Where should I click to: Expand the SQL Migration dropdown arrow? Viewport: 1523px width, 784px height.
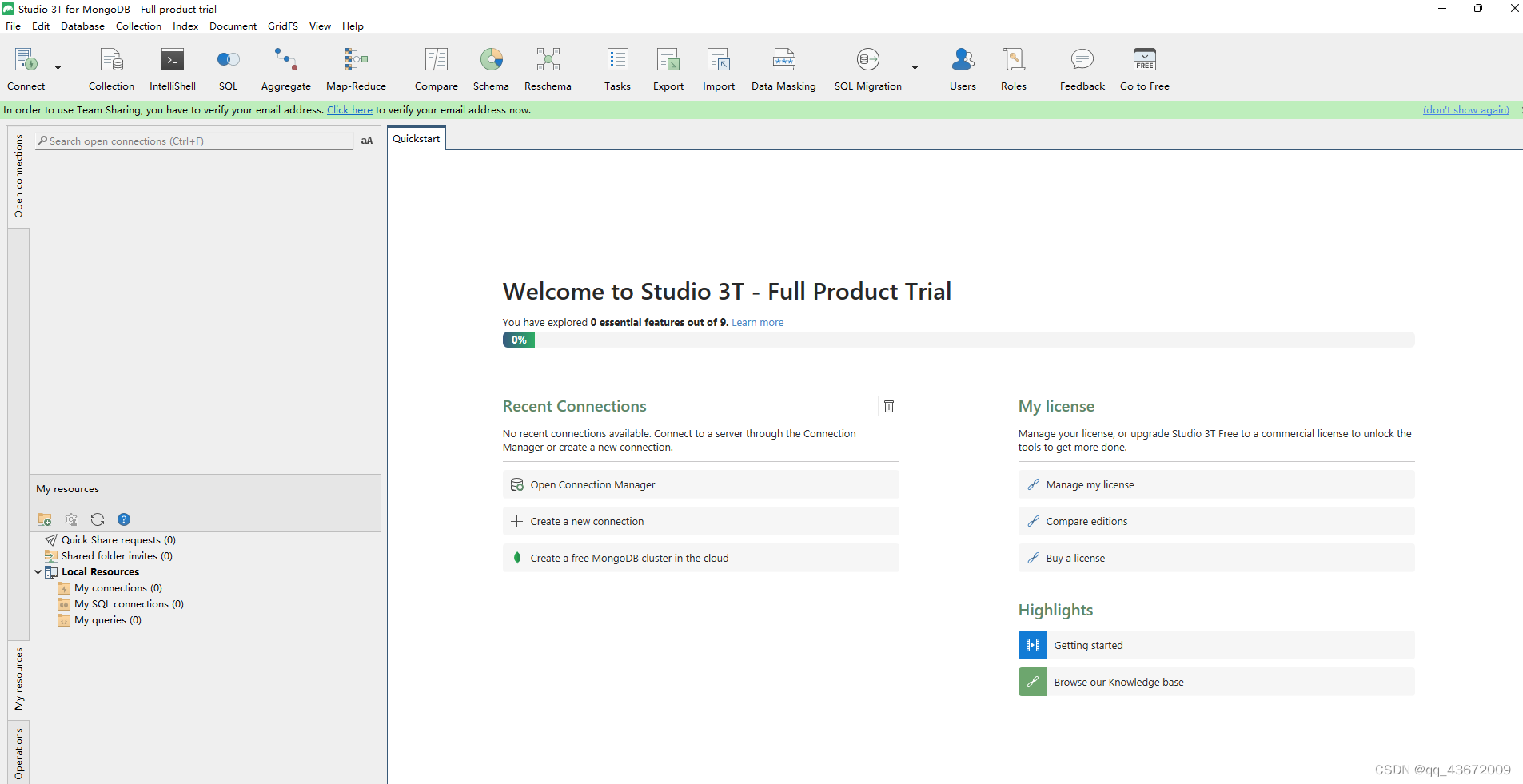click(x=915, y=68)
